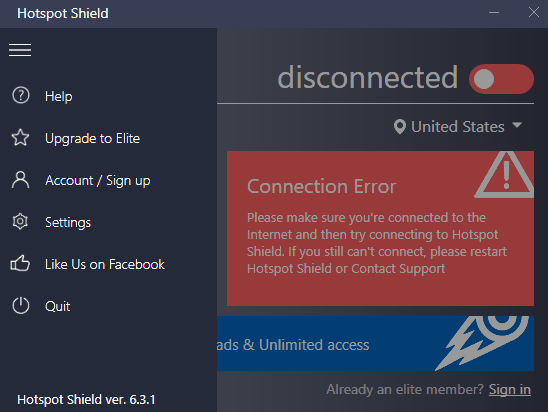Collapse the hamburger menu icon
This screenshot has width=548, height=412.
[x=20, y=50]
